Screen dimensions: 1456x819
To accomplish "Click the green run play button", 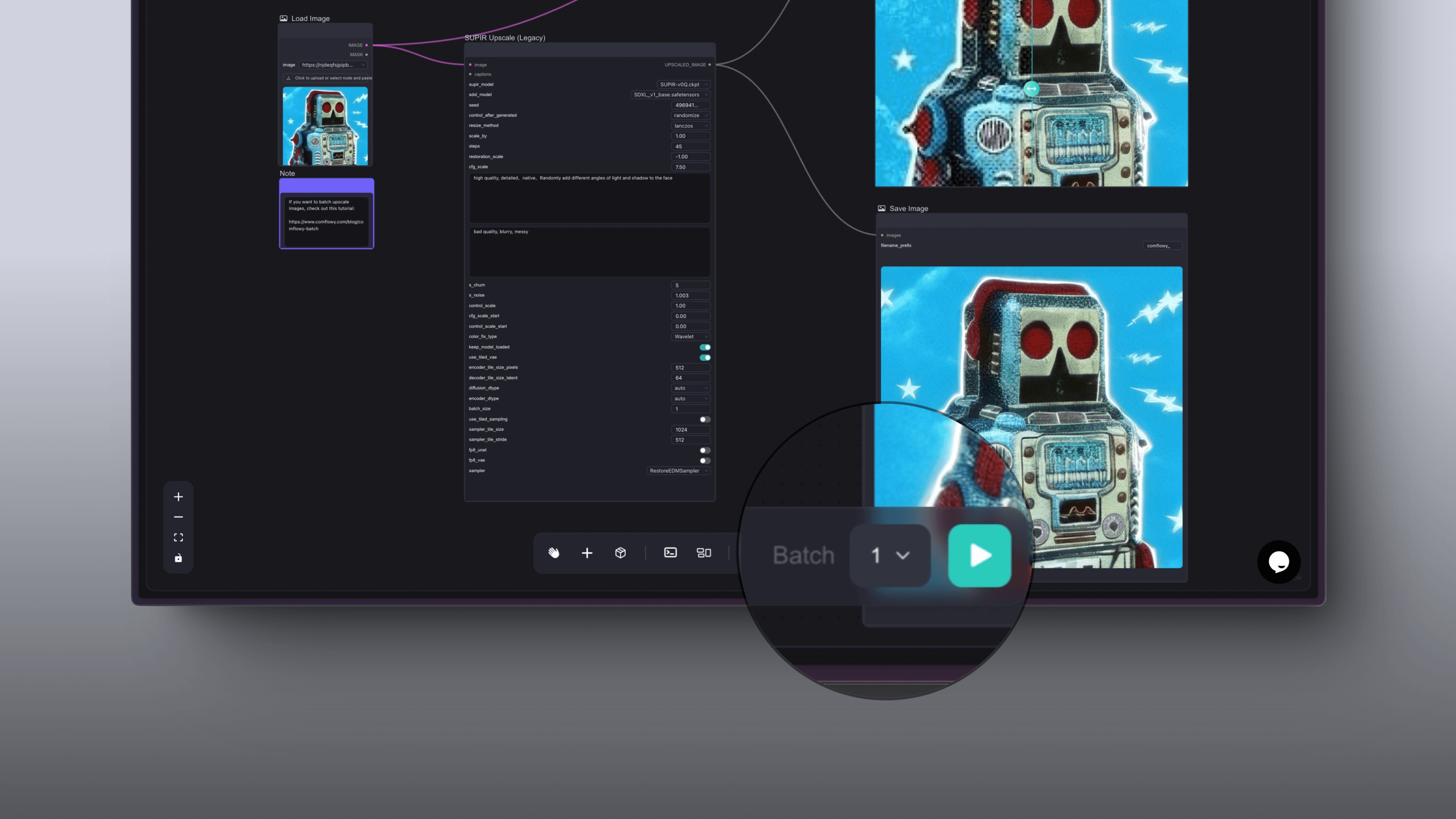I will pos(979,555).
